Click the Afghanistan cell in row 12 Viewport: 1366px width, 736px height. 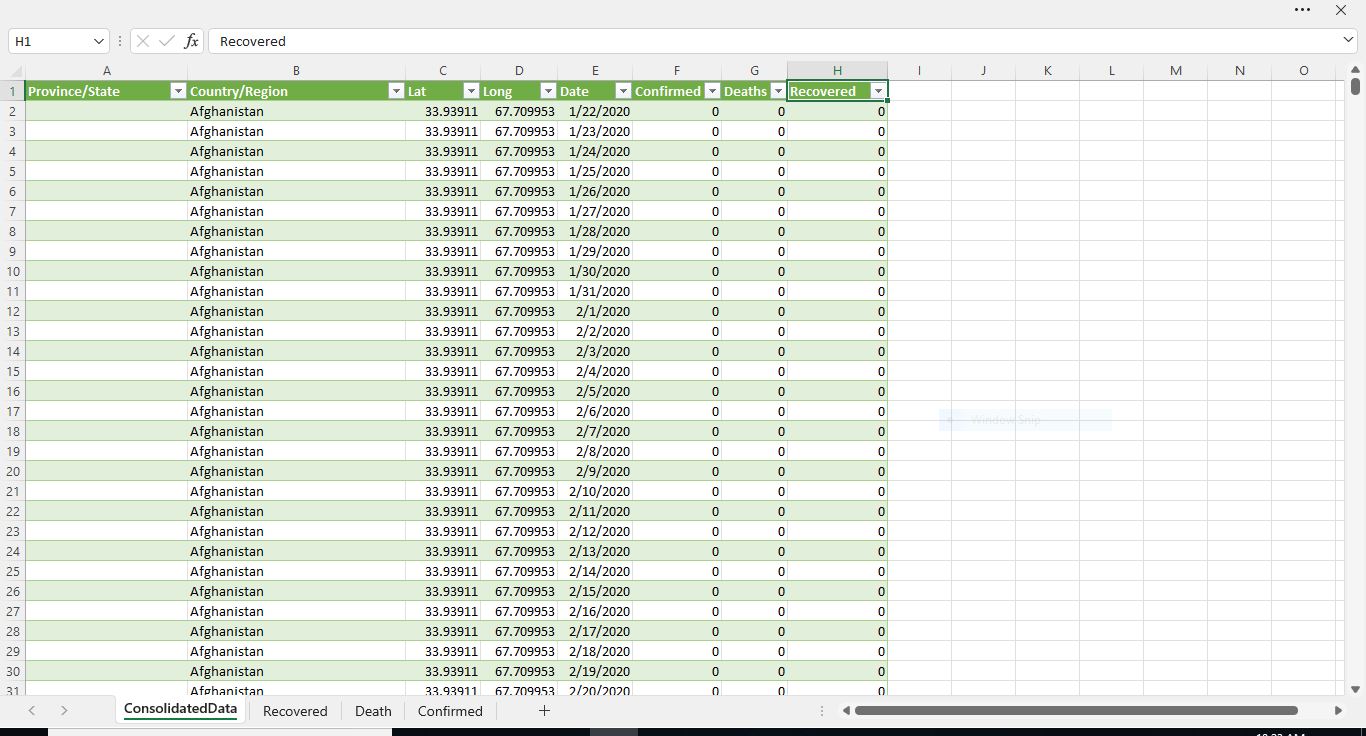coord(296,311)
